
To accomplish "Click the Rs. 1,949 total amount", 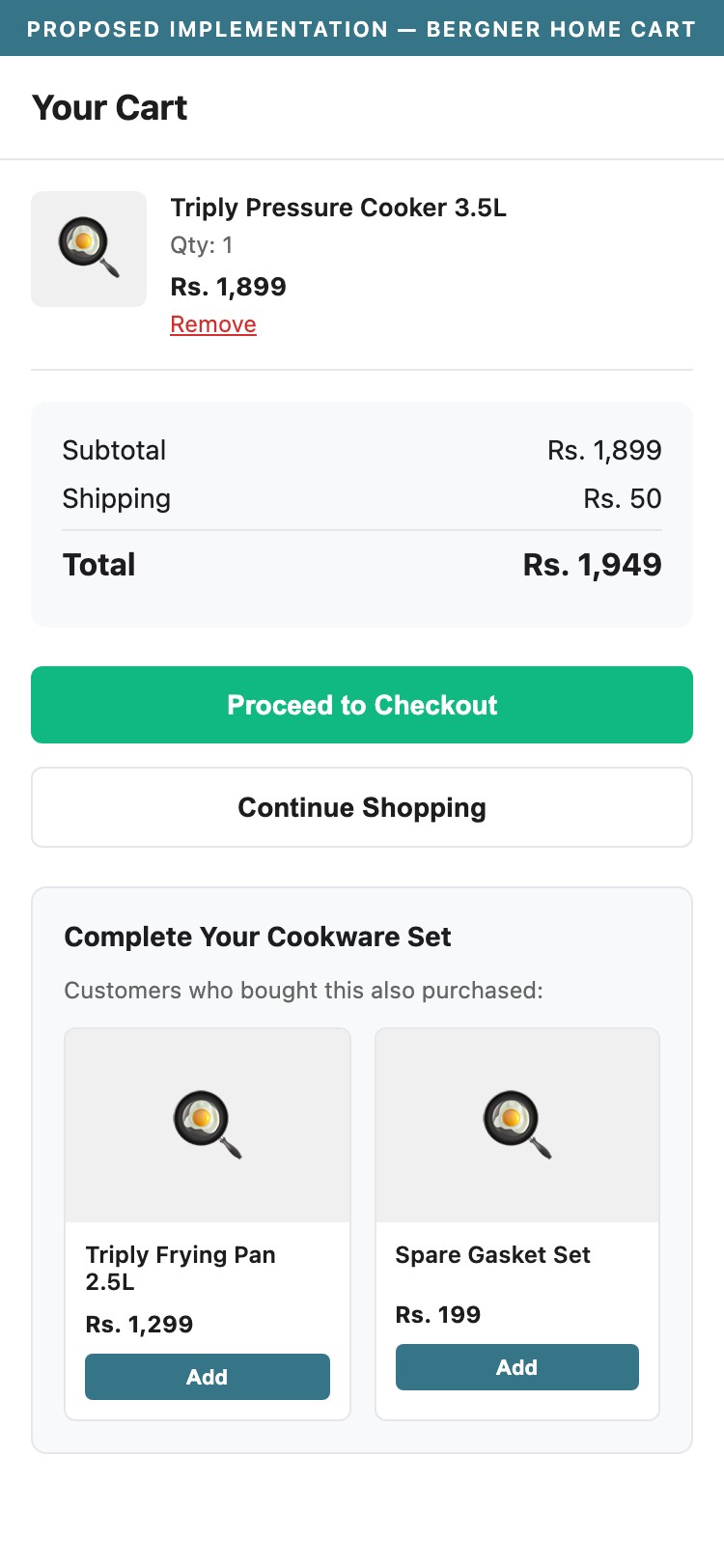I will tap(592, 565).
